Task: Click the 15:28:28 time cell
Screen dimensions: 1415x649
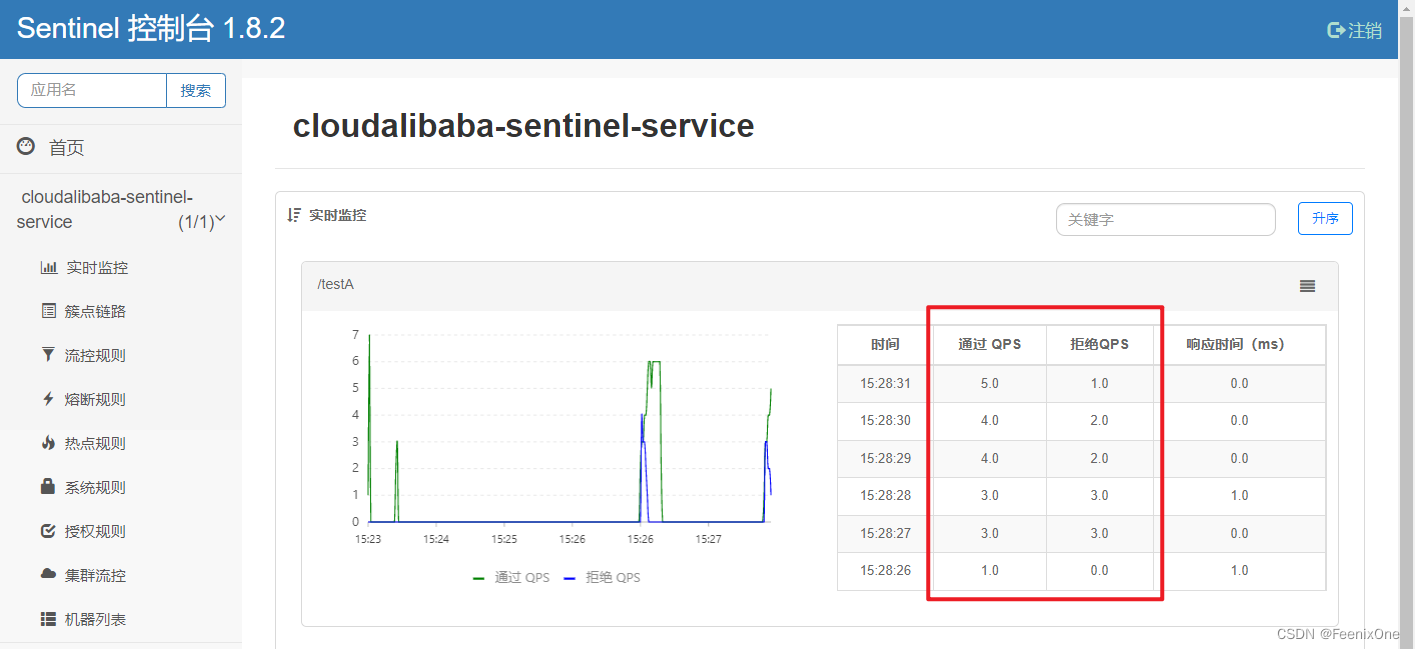Action: 885,496
